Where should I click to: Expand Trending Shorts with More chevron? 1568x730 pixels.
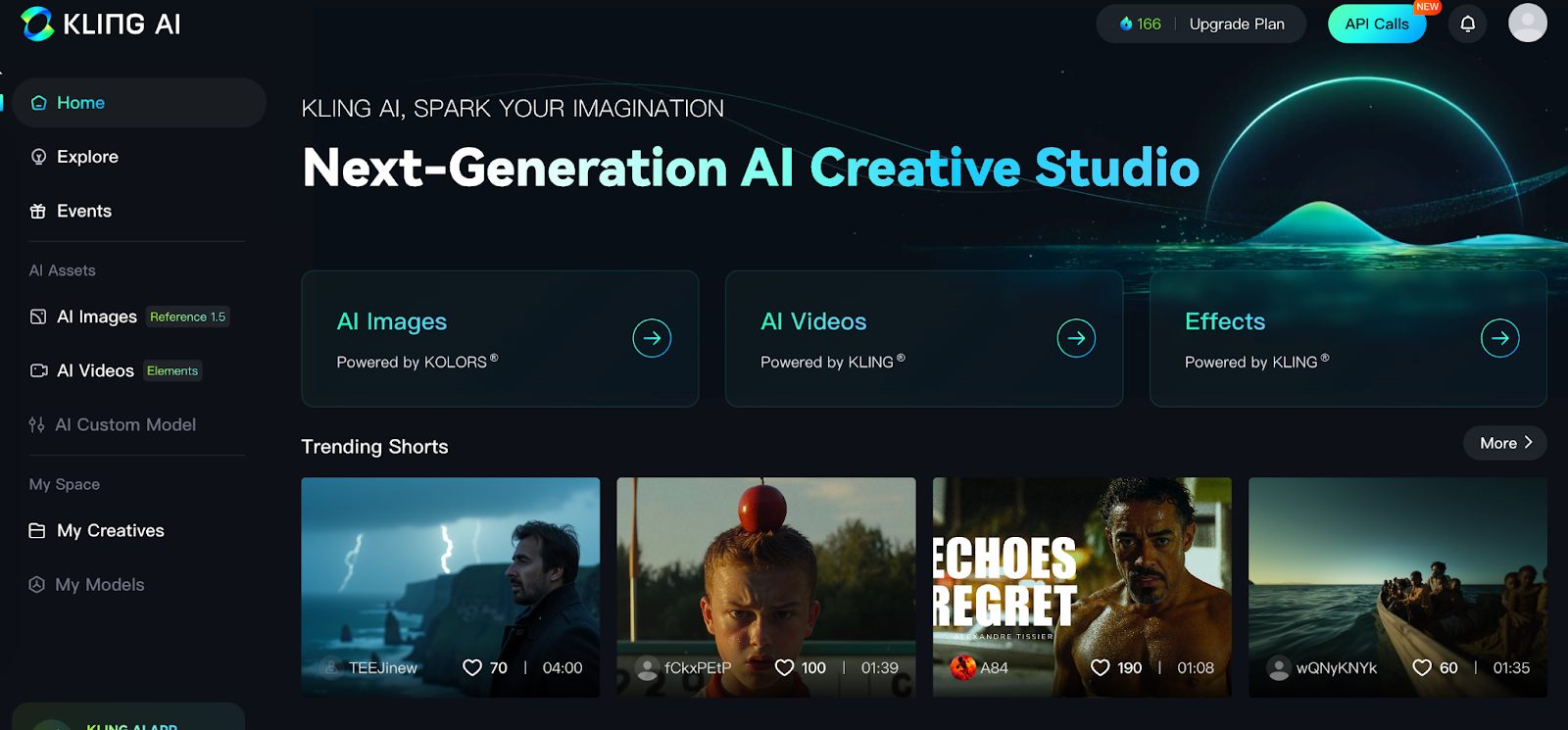1505,443
